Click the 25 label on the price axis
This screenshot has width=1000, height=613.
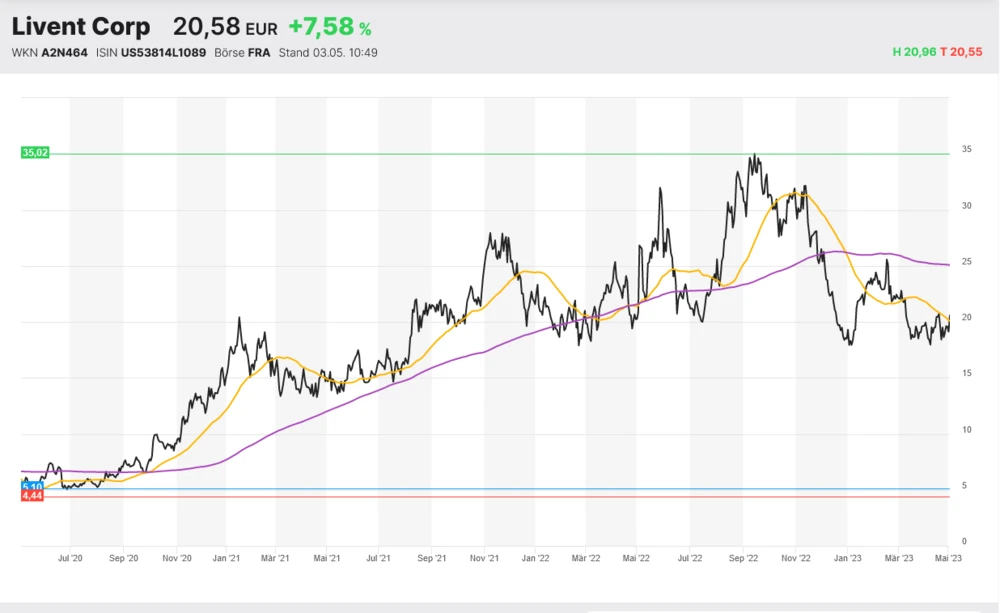[967, 262]
